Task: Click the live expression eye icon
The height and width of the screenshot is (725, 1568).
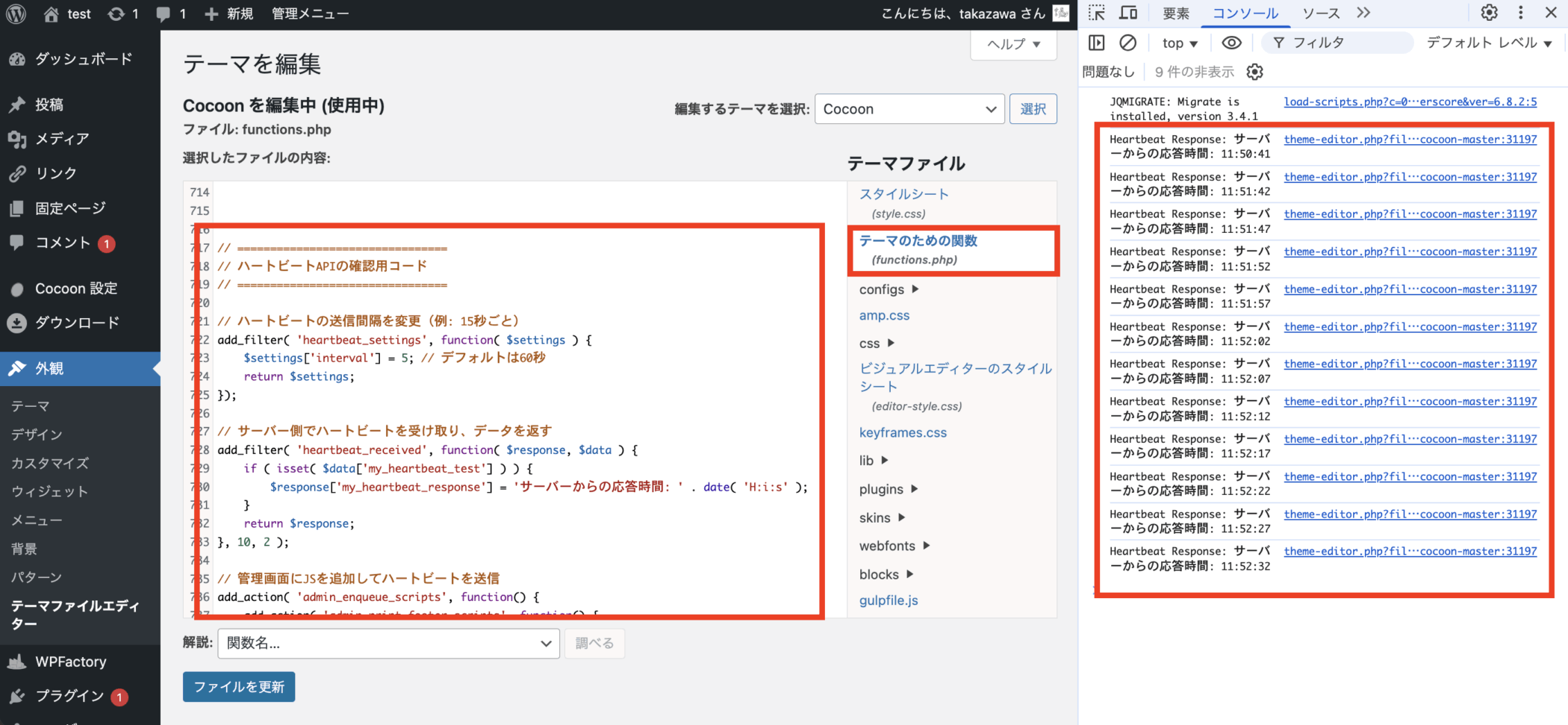Action: tap(1231, 43)
